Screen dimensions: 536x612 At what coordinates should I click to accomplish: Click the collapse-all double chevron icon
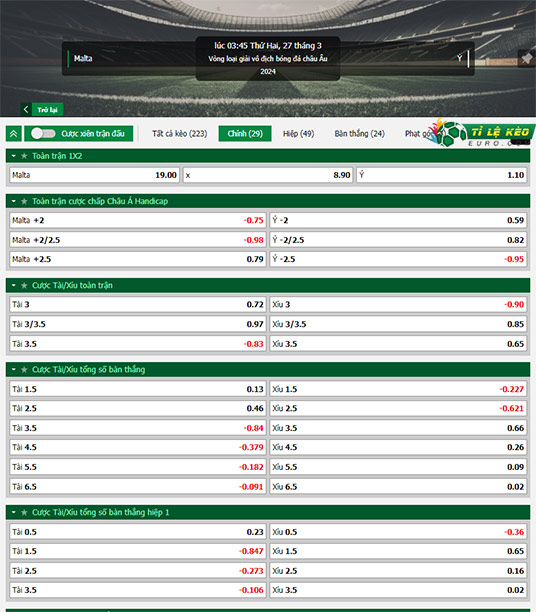click(14, 134)
